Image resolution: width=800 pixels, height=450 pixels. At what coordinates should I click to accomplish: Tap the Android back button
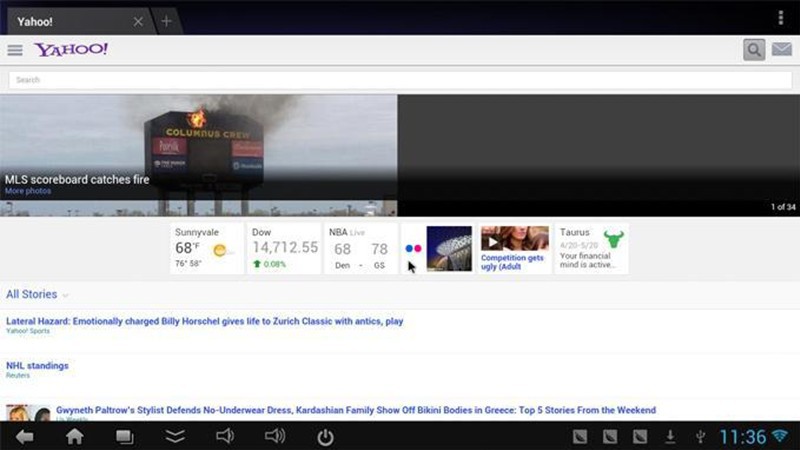(24, 437)
